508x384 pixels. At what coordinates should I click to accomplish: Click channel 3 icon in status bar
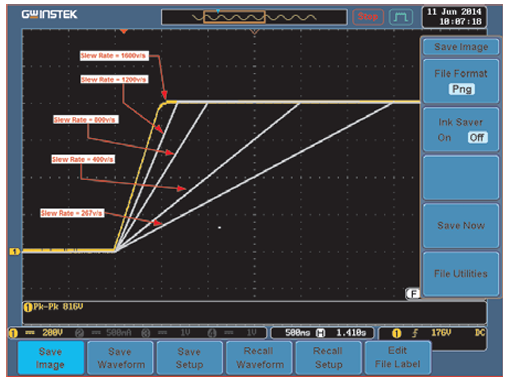coord(145,333)
